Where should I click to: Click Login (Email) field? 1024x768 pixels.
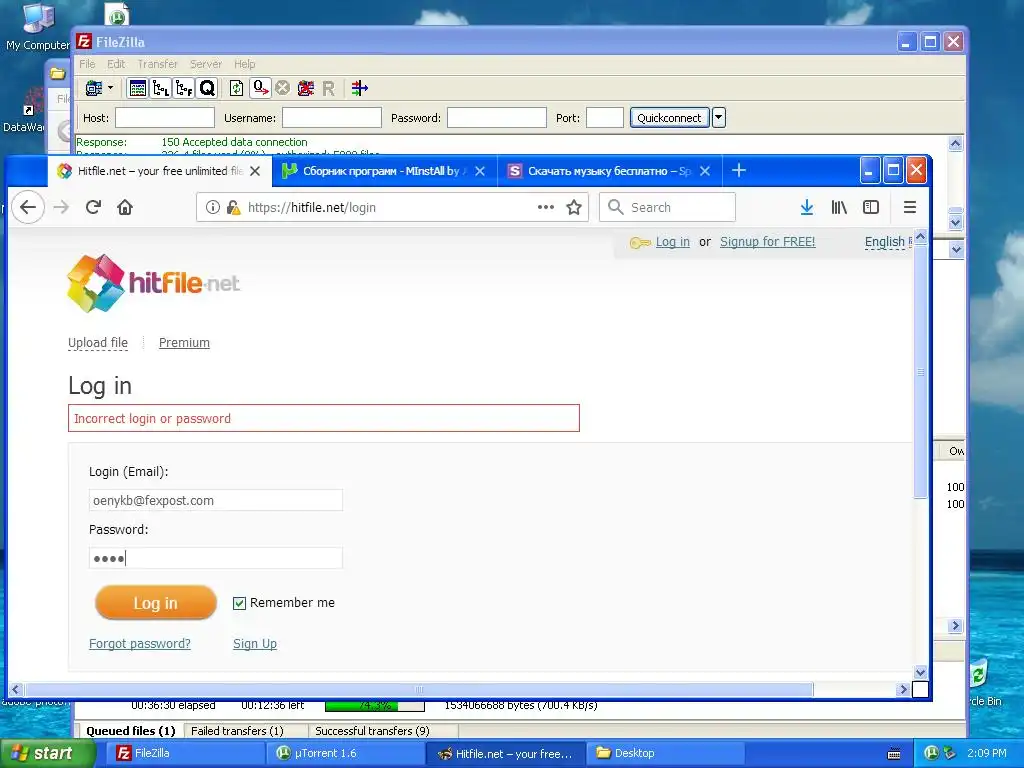coord(216,500)
